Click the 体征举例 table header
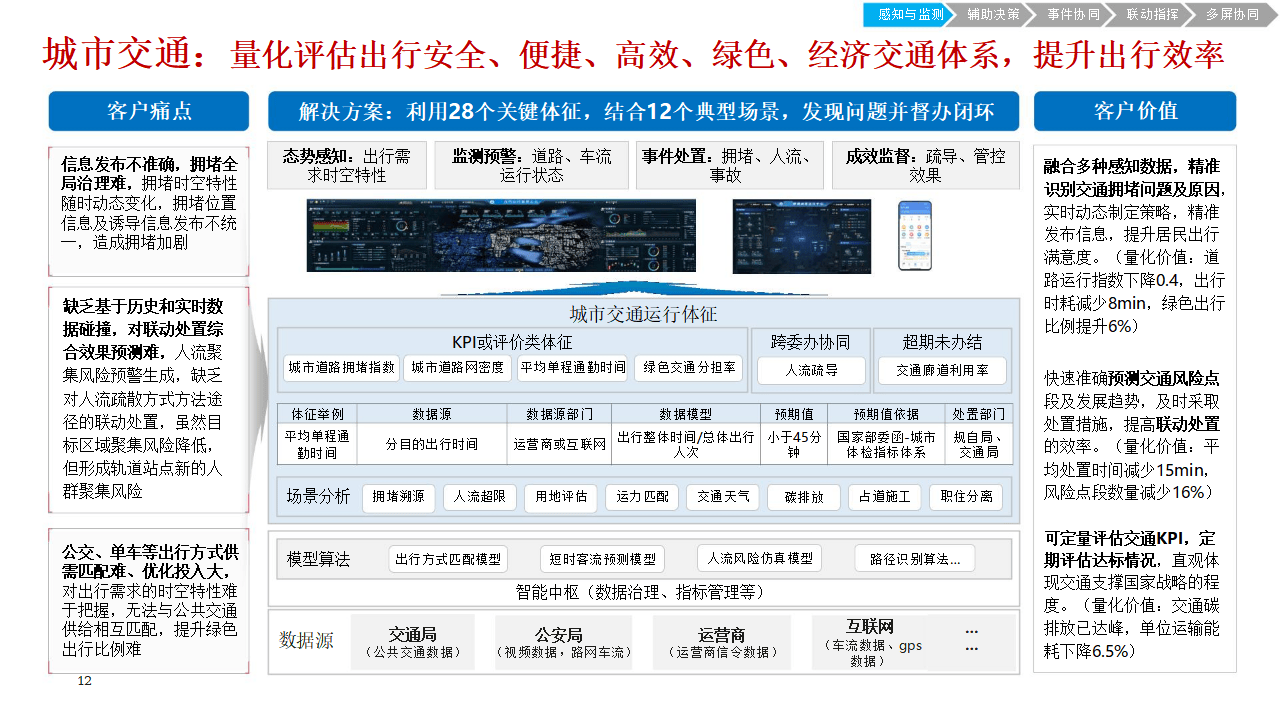 (x=317, y=414)
